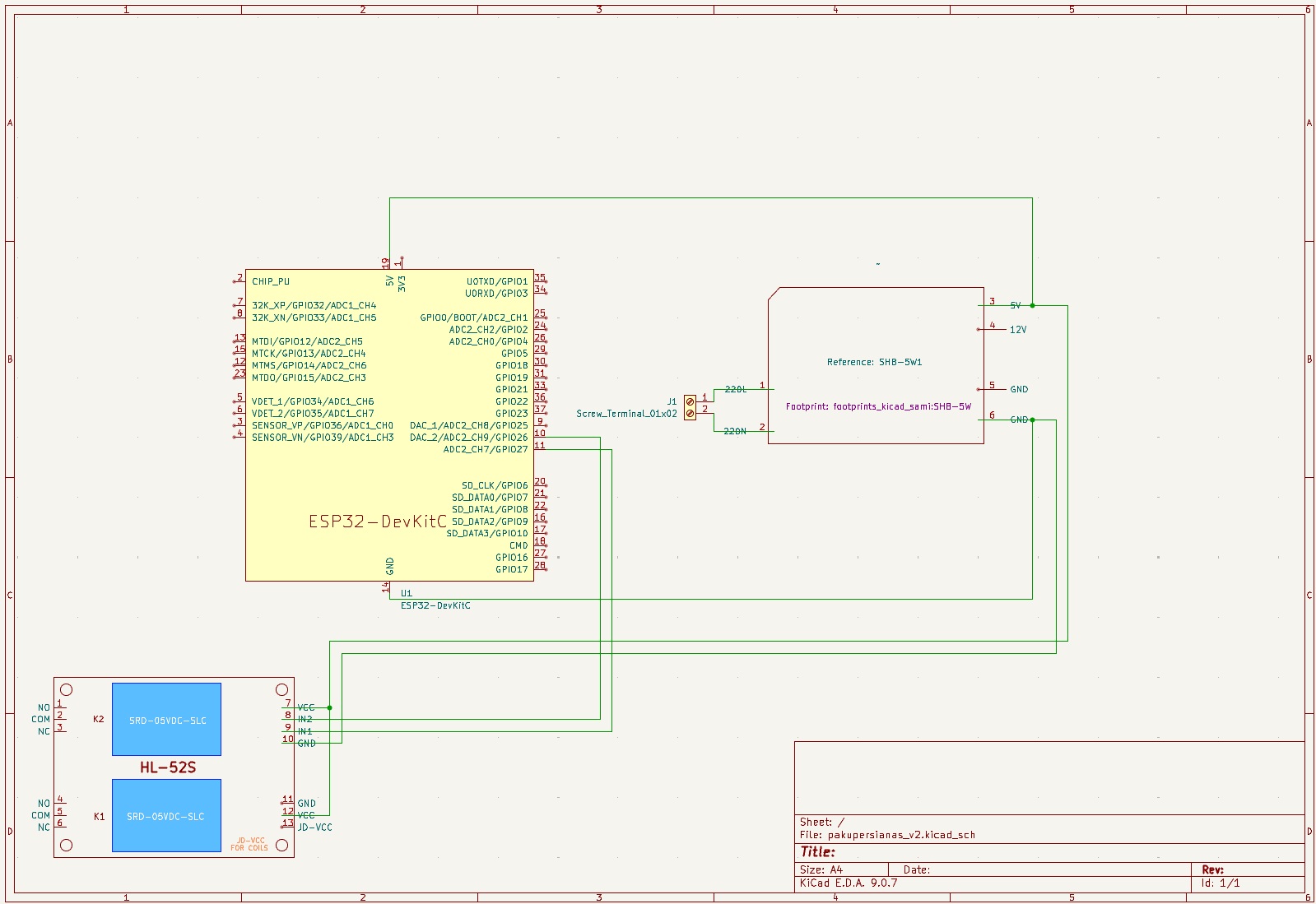The height and width of the screenshot is (904, 1316).
Task: Click the SD_CLK/GPIO6 pin label
Action: (495, 485)
